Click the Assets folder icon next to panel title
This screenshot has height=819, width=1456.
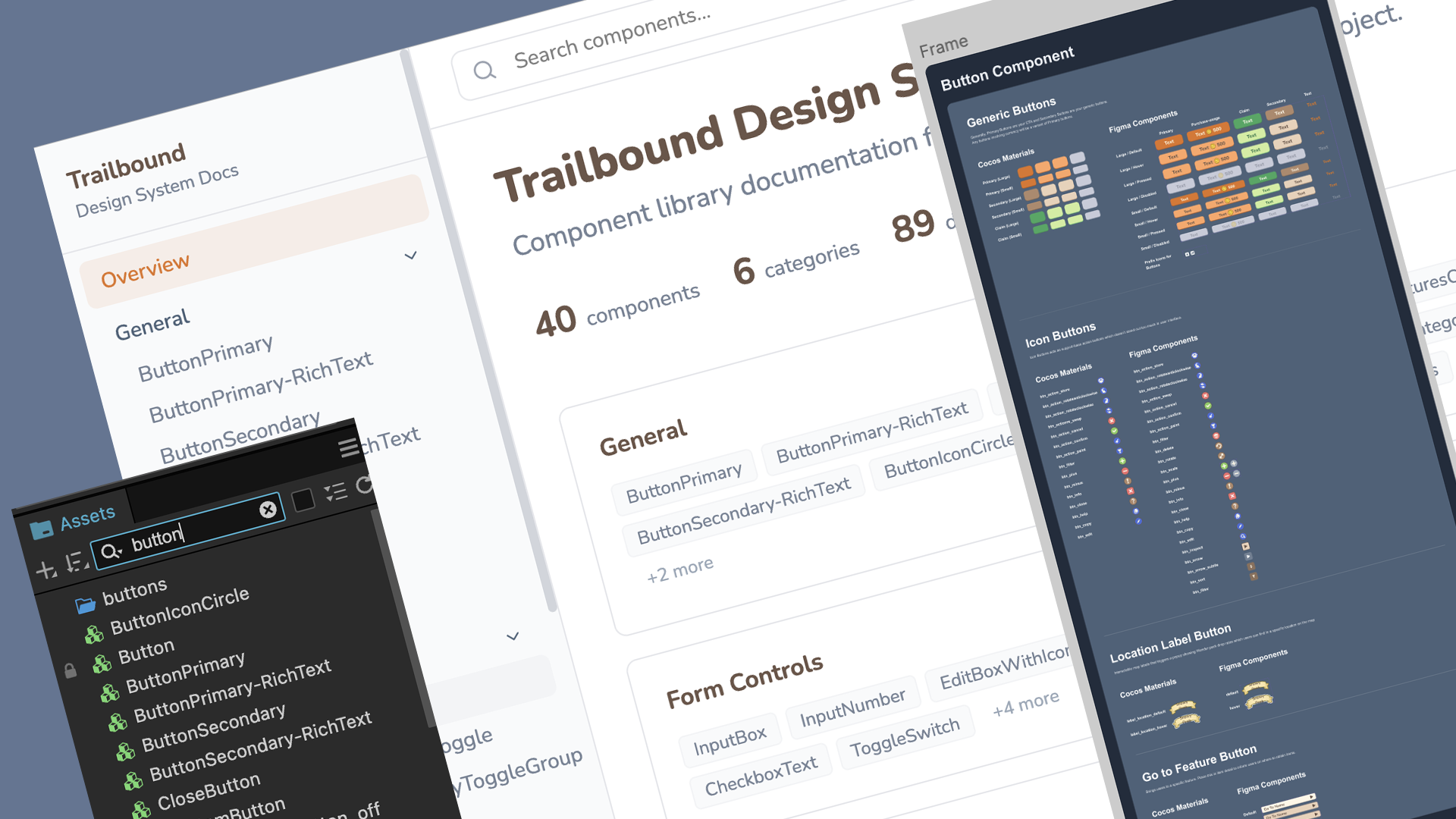(x=43, y=529)
